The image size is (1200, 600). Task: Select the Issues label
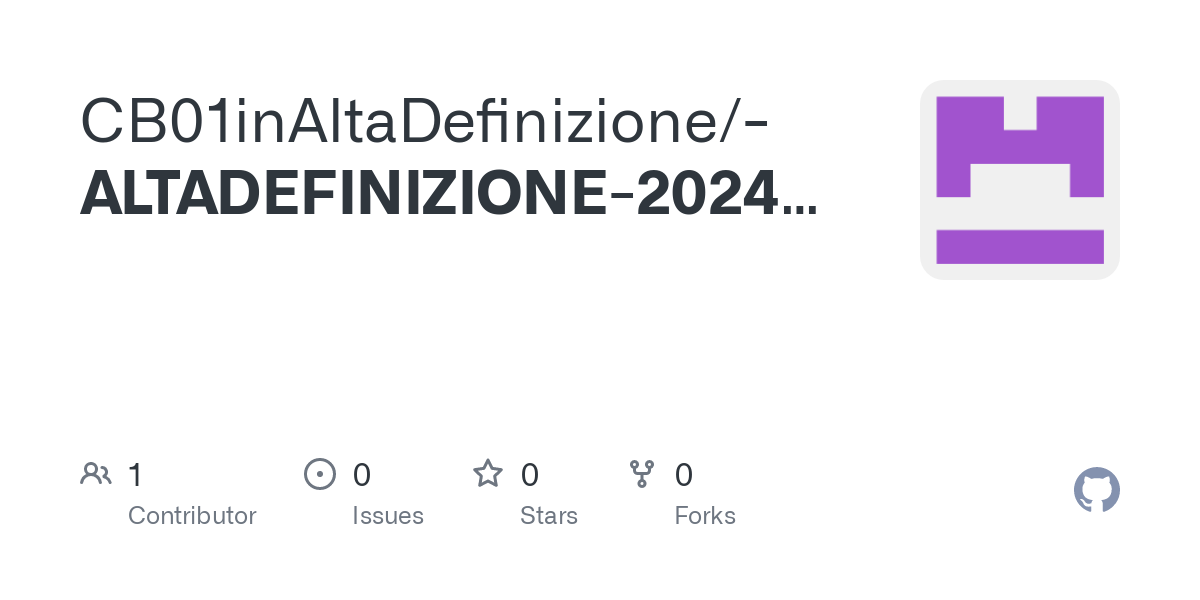coord(388,516)
